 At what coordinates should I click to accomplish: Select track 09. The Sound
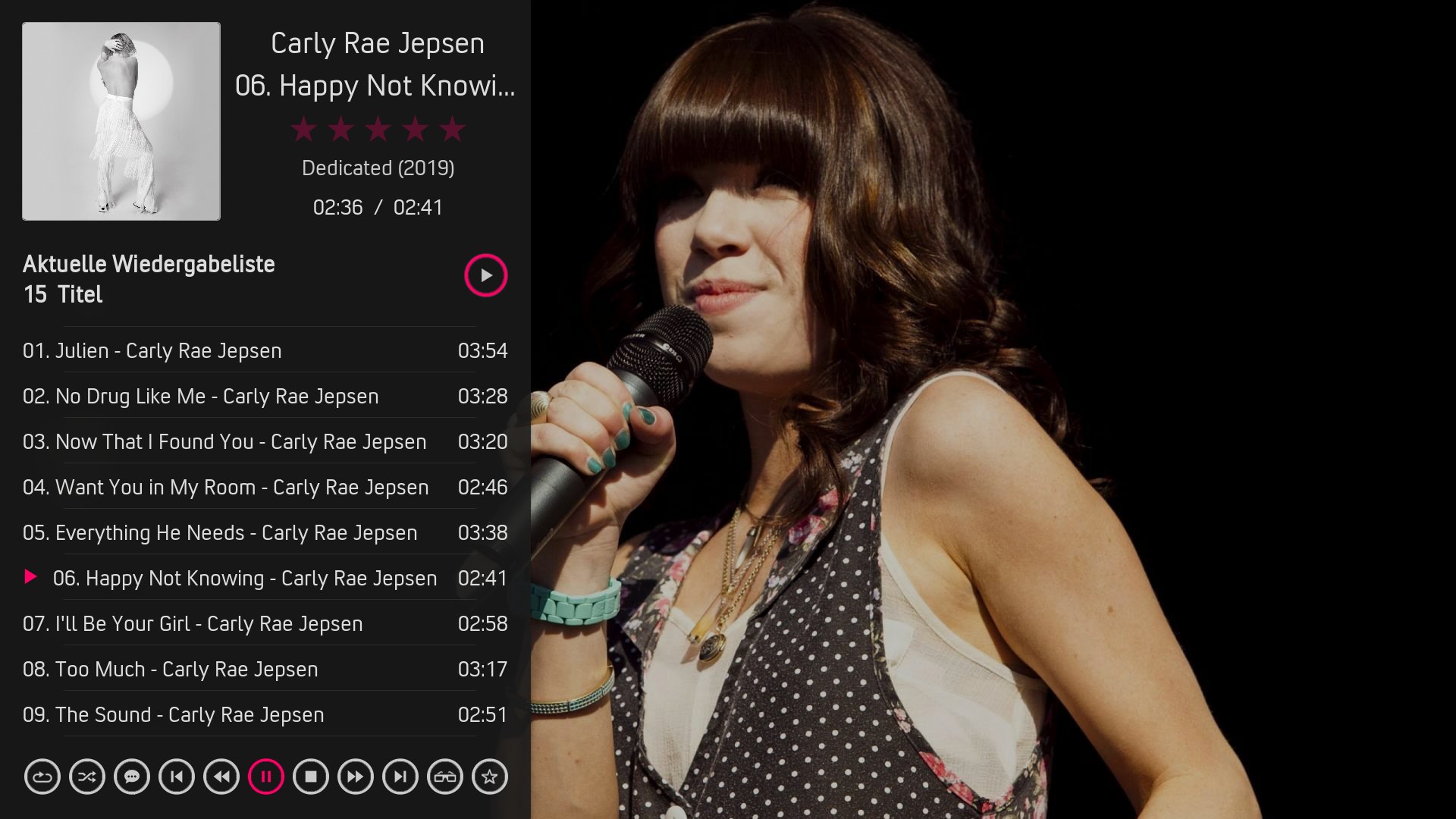(265, 714)
